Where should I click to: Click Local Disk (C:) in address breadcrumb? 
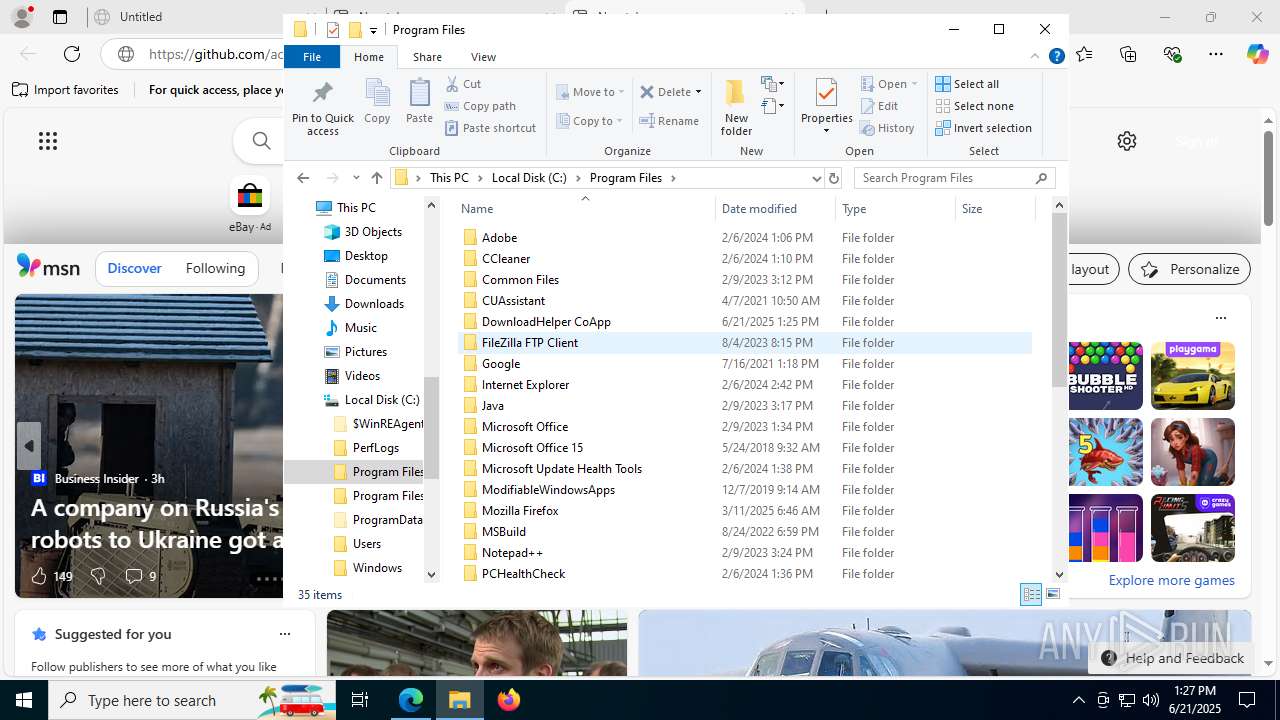(529, 178)
